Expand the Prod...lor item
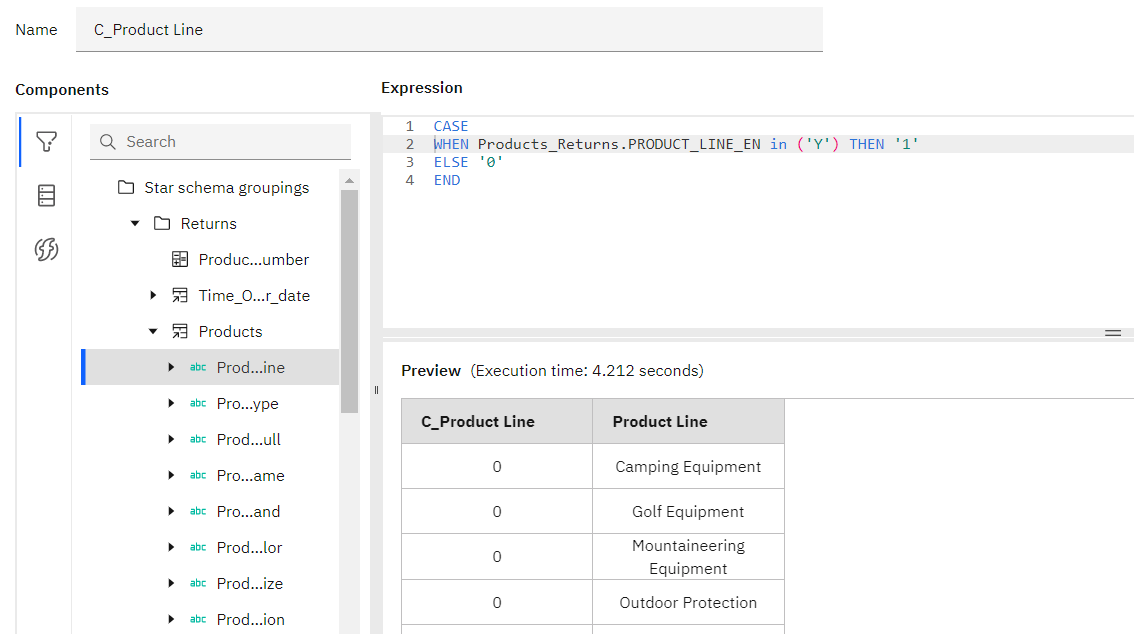 pos(171,547)
